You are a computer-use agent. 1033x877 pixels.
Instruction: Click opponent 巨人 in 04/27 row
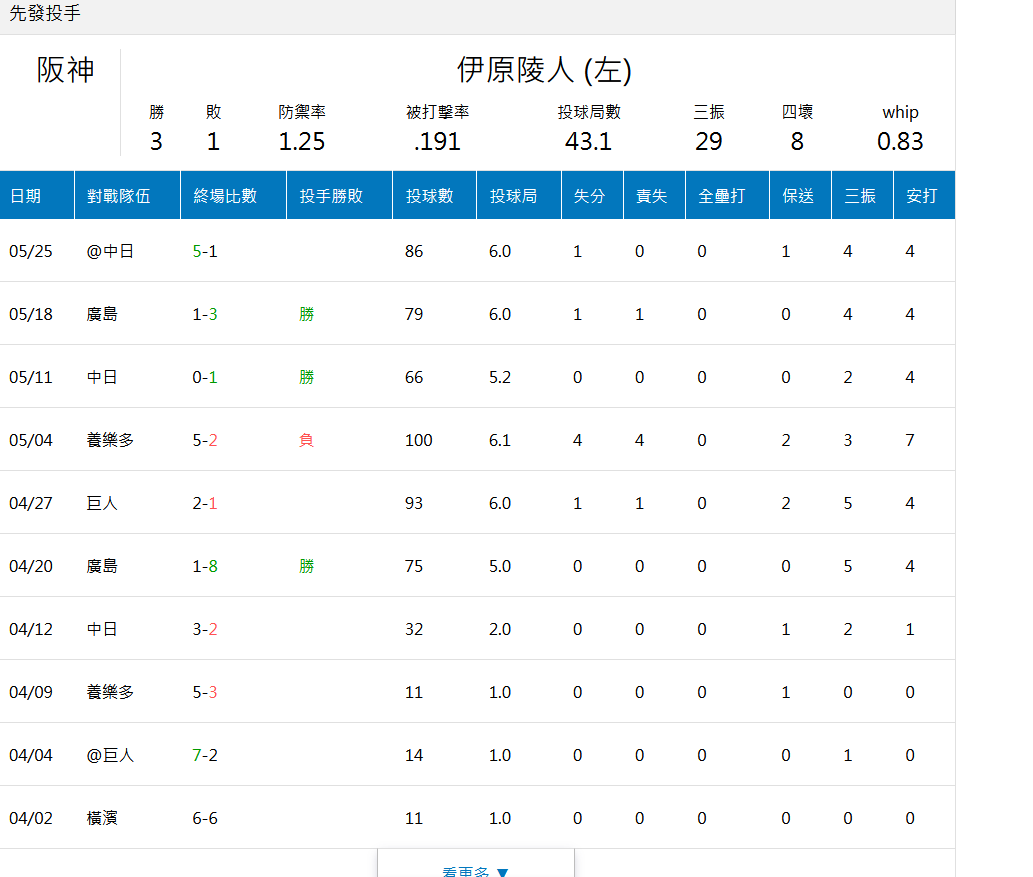pos(102,503)
